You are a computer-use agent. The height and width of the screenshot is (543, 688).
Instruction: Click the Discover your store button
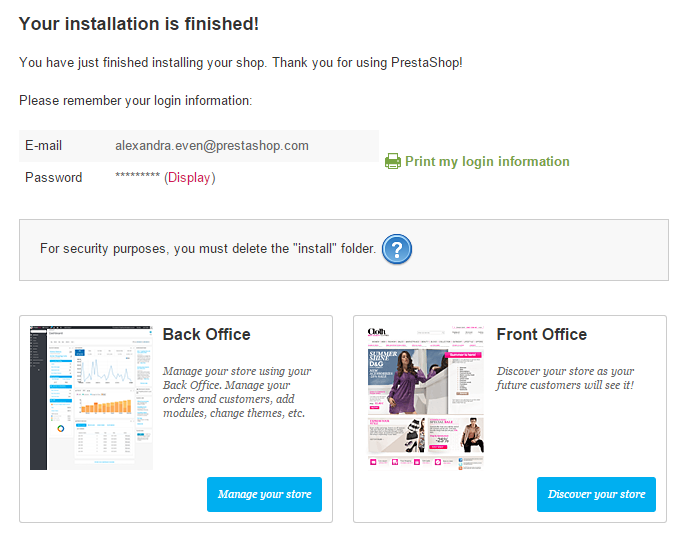click(x=596, y=494)
